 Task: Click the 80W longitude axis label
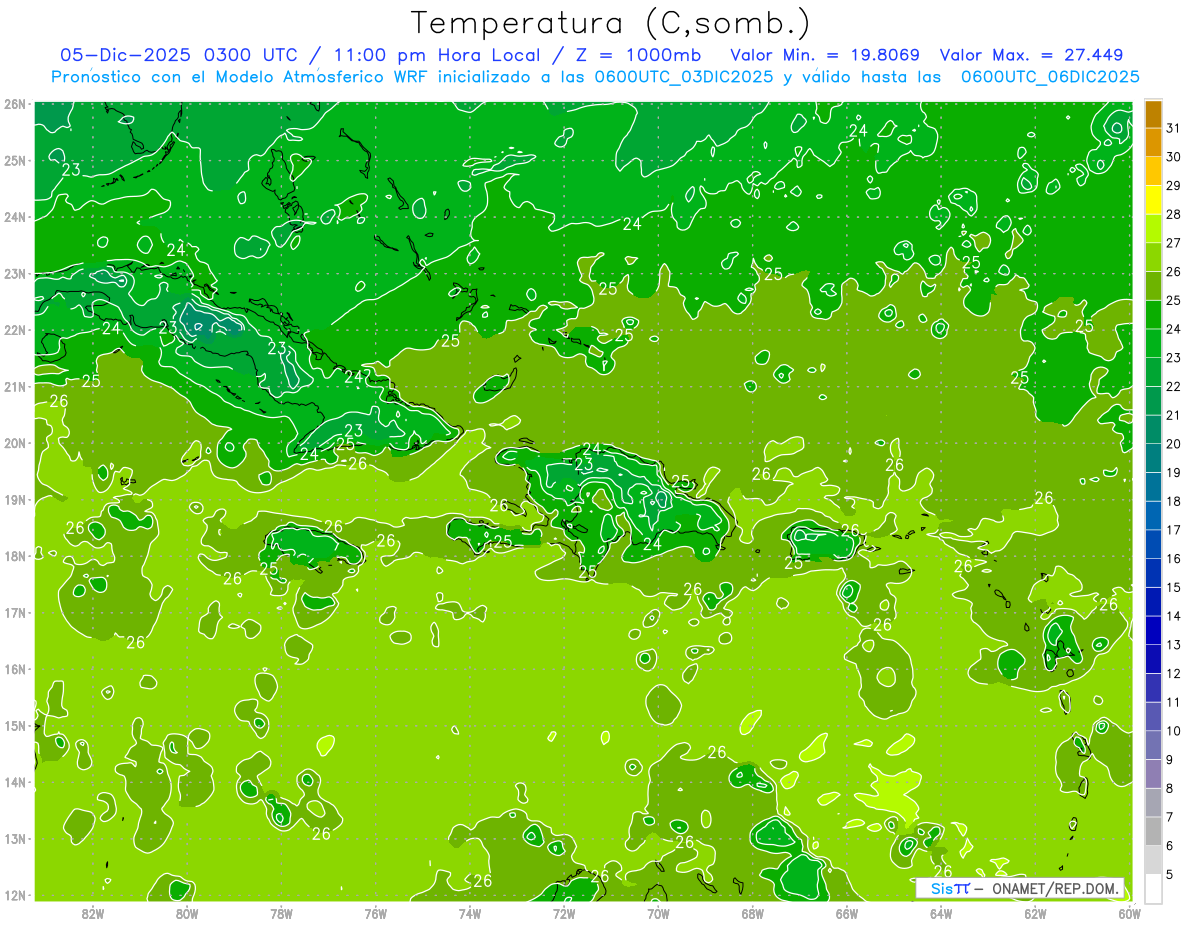[187, 913]
